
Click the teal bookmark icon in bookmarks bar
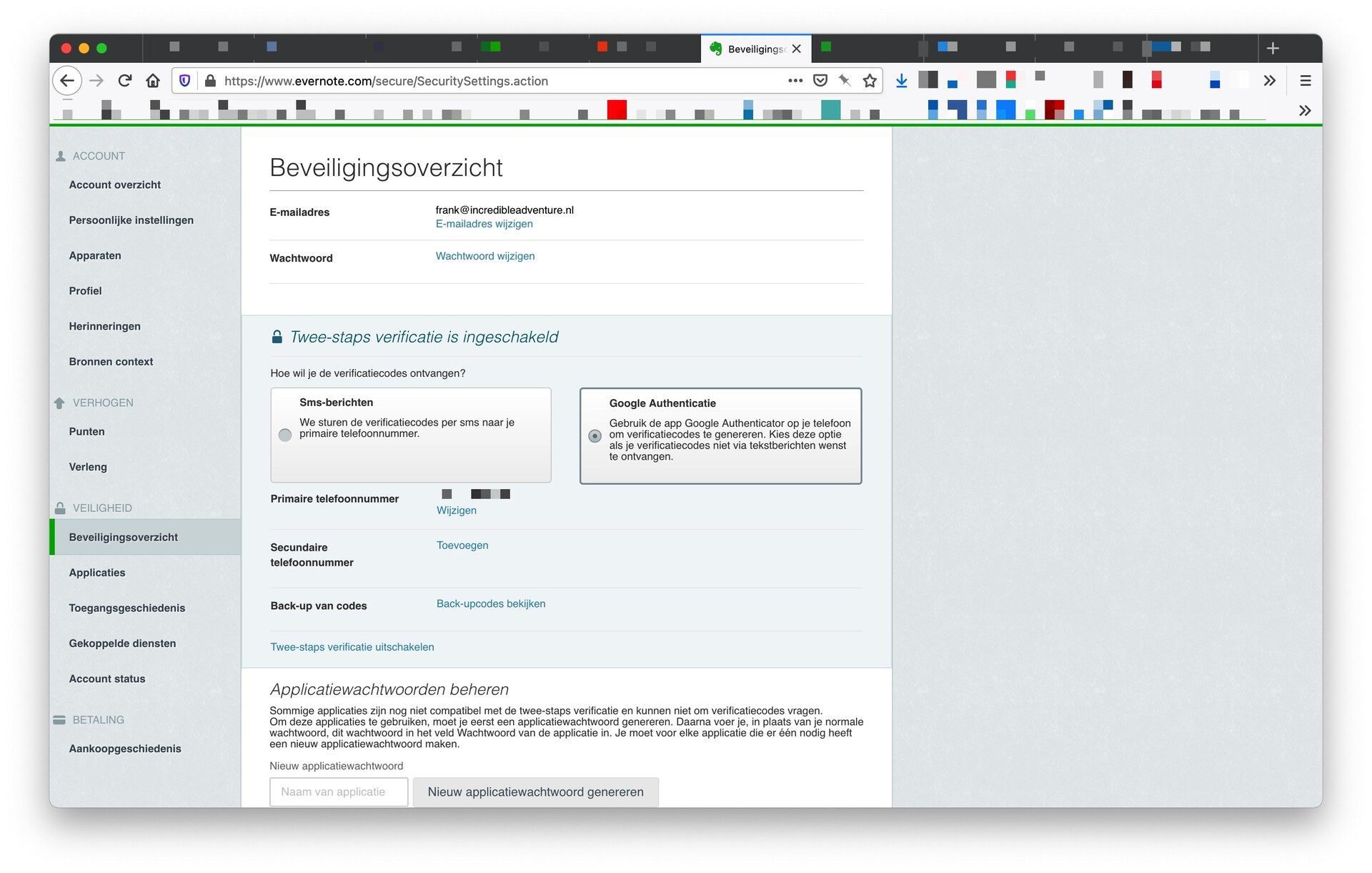pos(830,109)
